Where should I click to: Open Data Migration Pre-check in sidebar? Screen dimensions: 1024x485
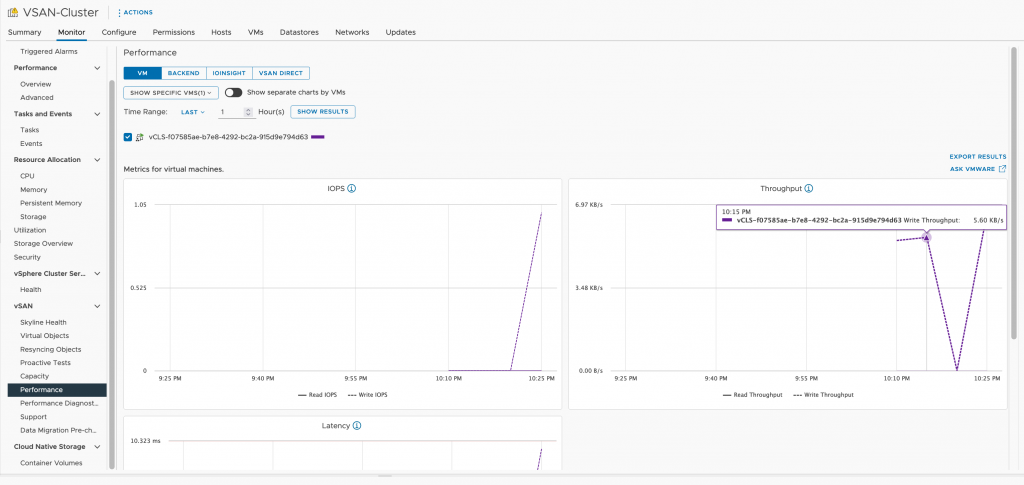tap(59, 430)
